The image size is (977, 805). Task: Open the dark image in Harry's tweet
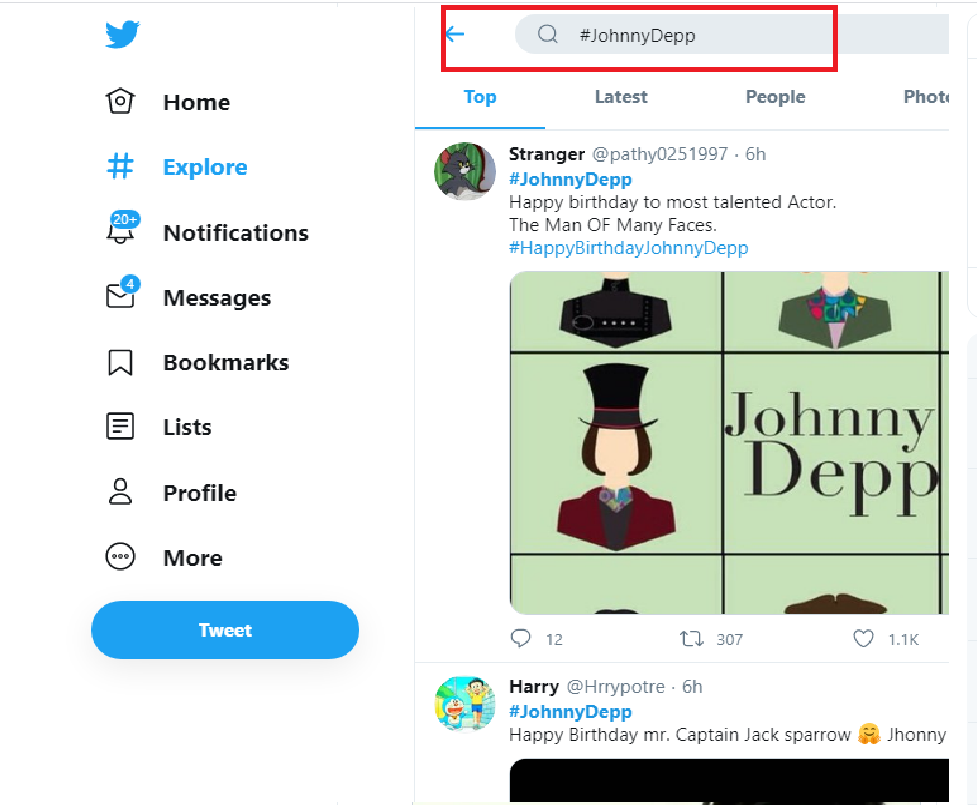click(729, 780)
